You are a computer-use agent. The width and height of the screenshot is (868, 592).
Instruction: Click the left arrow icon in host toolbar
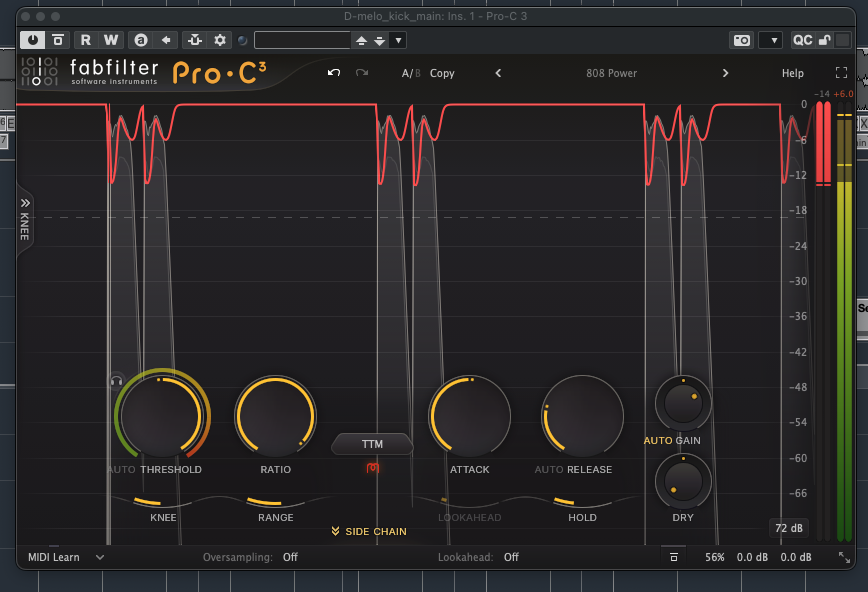pyautogui.click(x=166, y=40)
